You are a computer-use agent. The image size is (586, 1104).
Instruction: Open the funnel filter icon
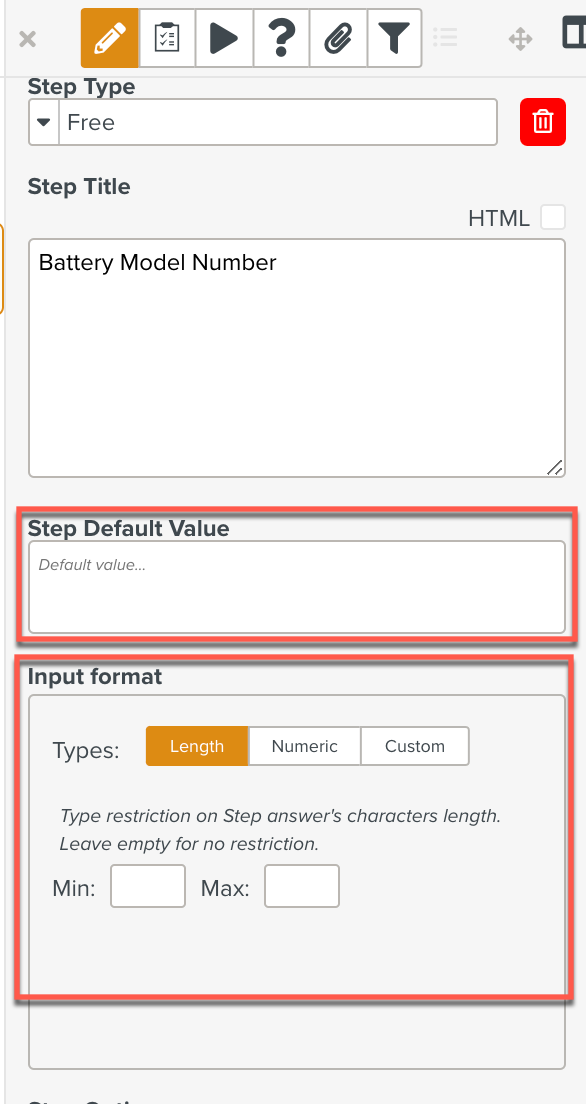[x=394, y=38]
